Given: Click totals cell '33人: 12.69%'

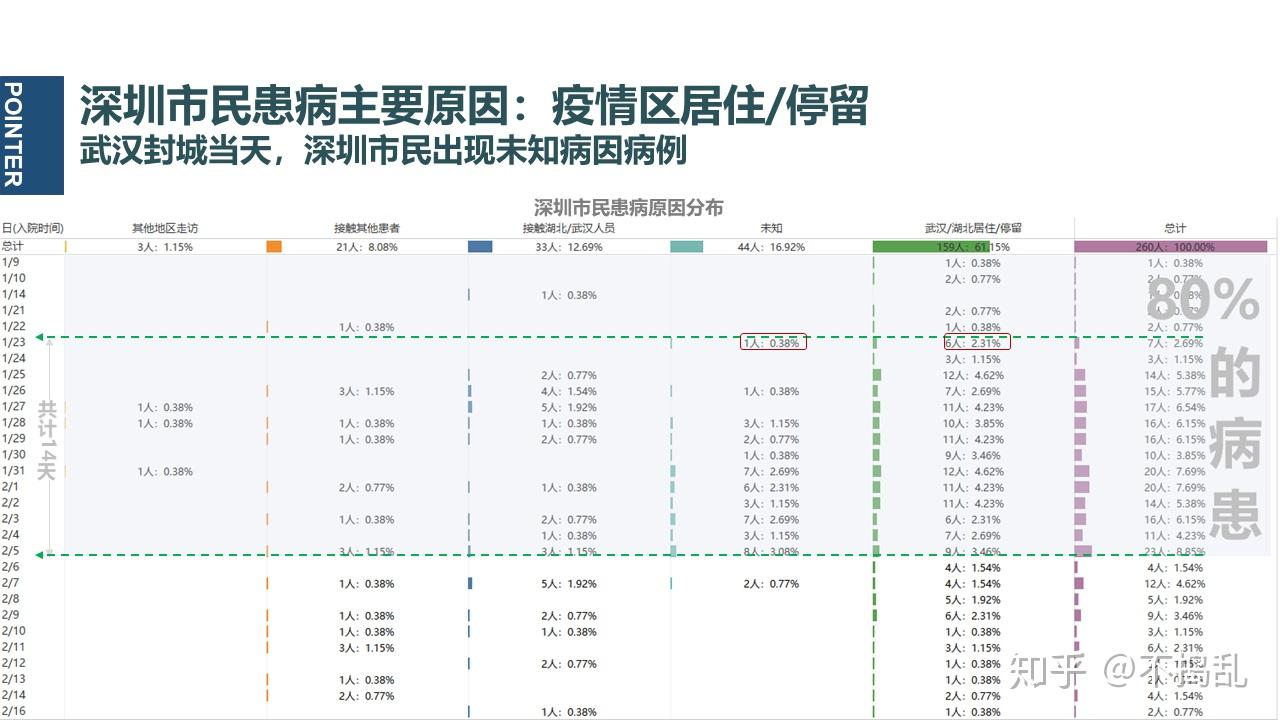Looking at the screenshot, I should click(568, 247).
